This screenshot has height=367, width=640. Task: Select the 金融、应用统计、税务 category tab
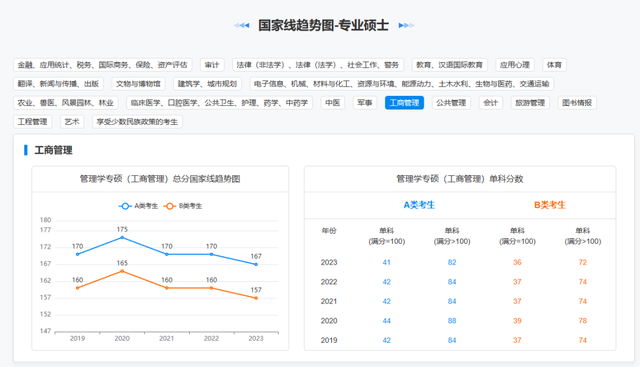[x=102, y=65]
